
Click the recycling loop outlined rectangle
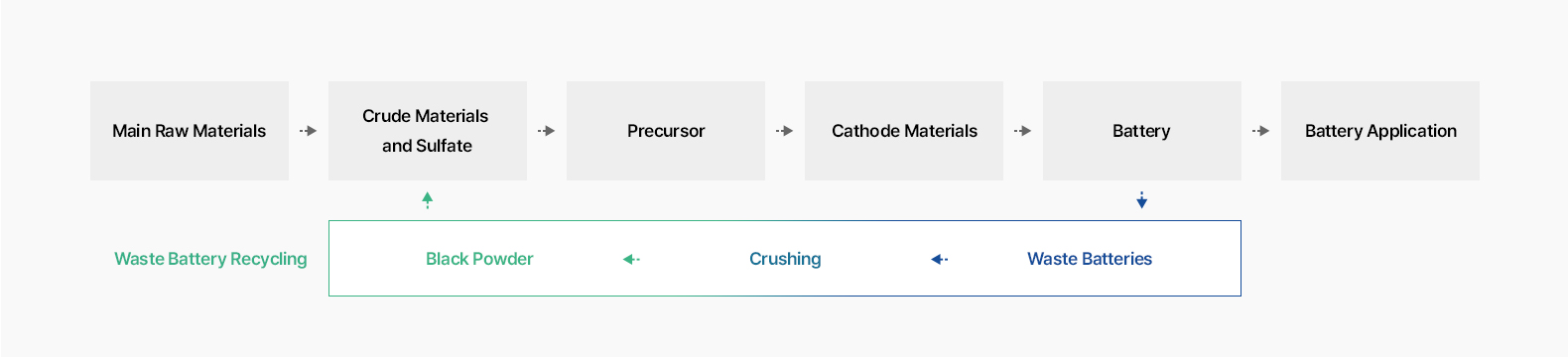click(x=785, y=258)
